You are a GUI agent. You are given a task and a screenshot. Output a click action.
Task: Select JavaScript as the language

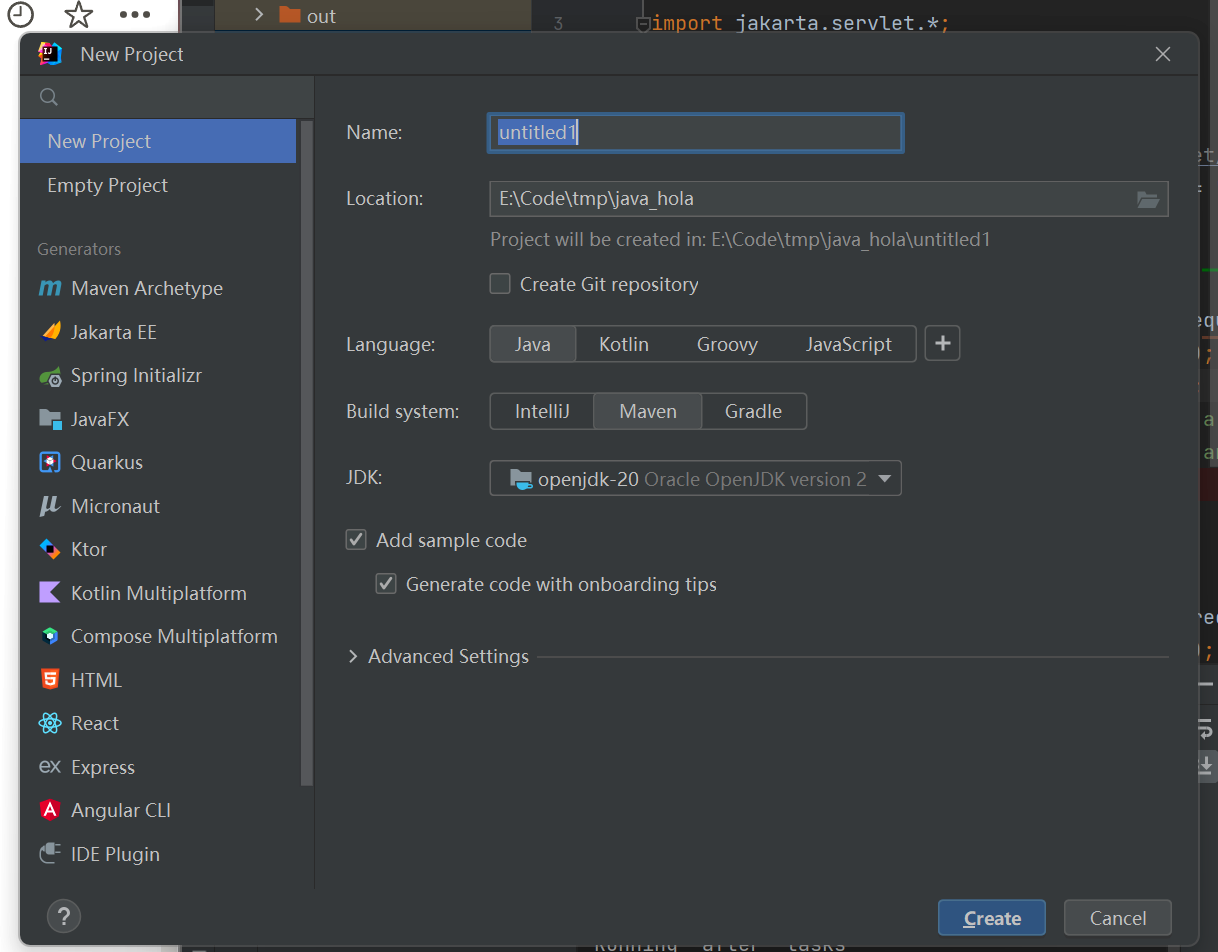(848, 344)
